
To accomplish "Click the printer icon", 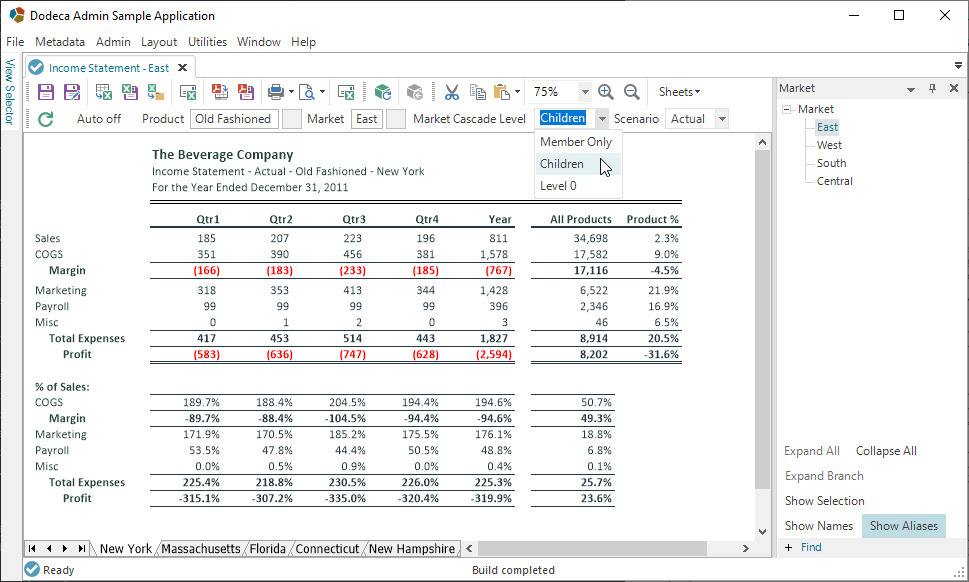I will pyautogui.click(x=276, y=92).
